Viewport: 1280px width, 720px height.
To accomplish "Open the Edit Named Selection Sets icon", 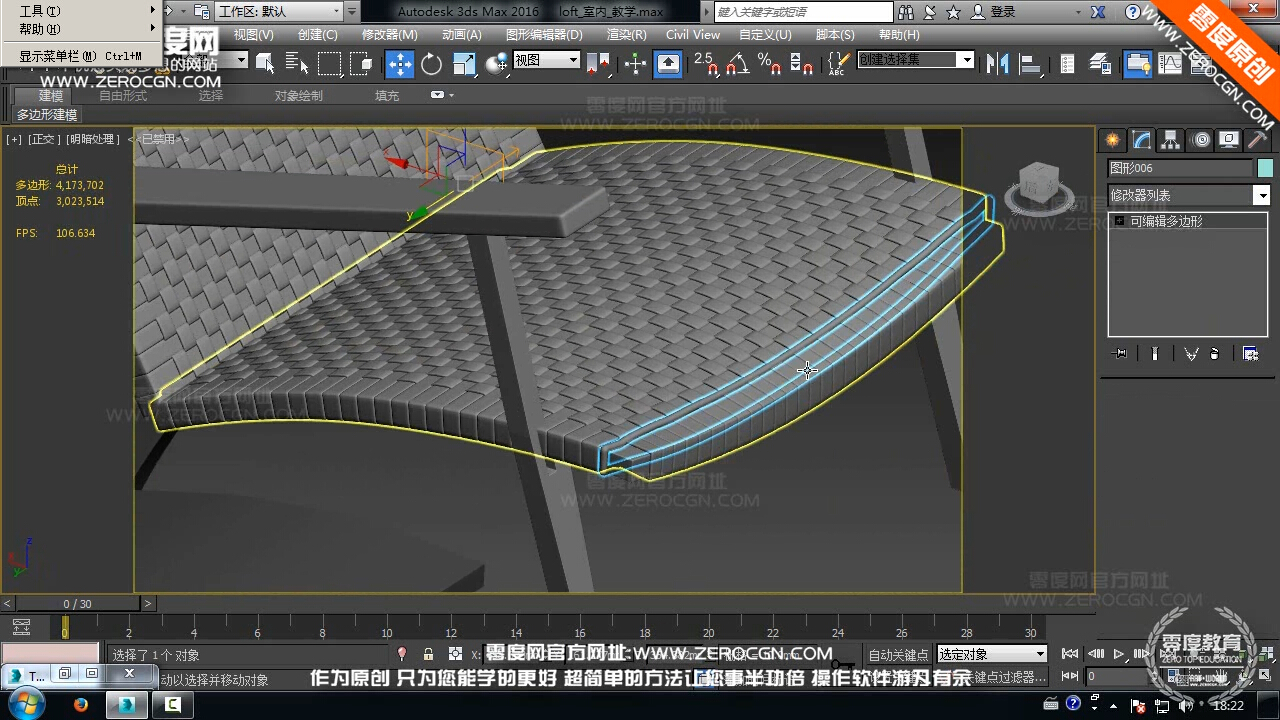I will [x=837, y=64].
